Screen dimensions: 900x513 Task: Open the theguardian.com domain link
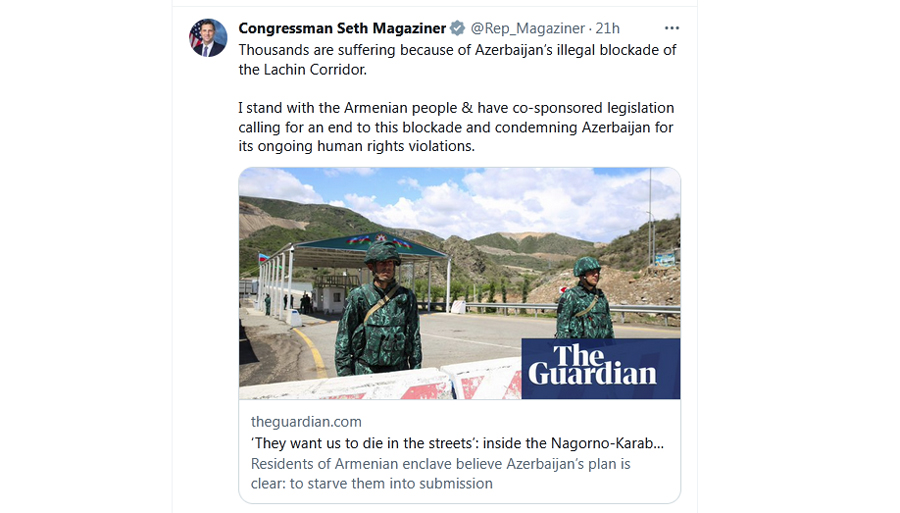tap(306, 422)
